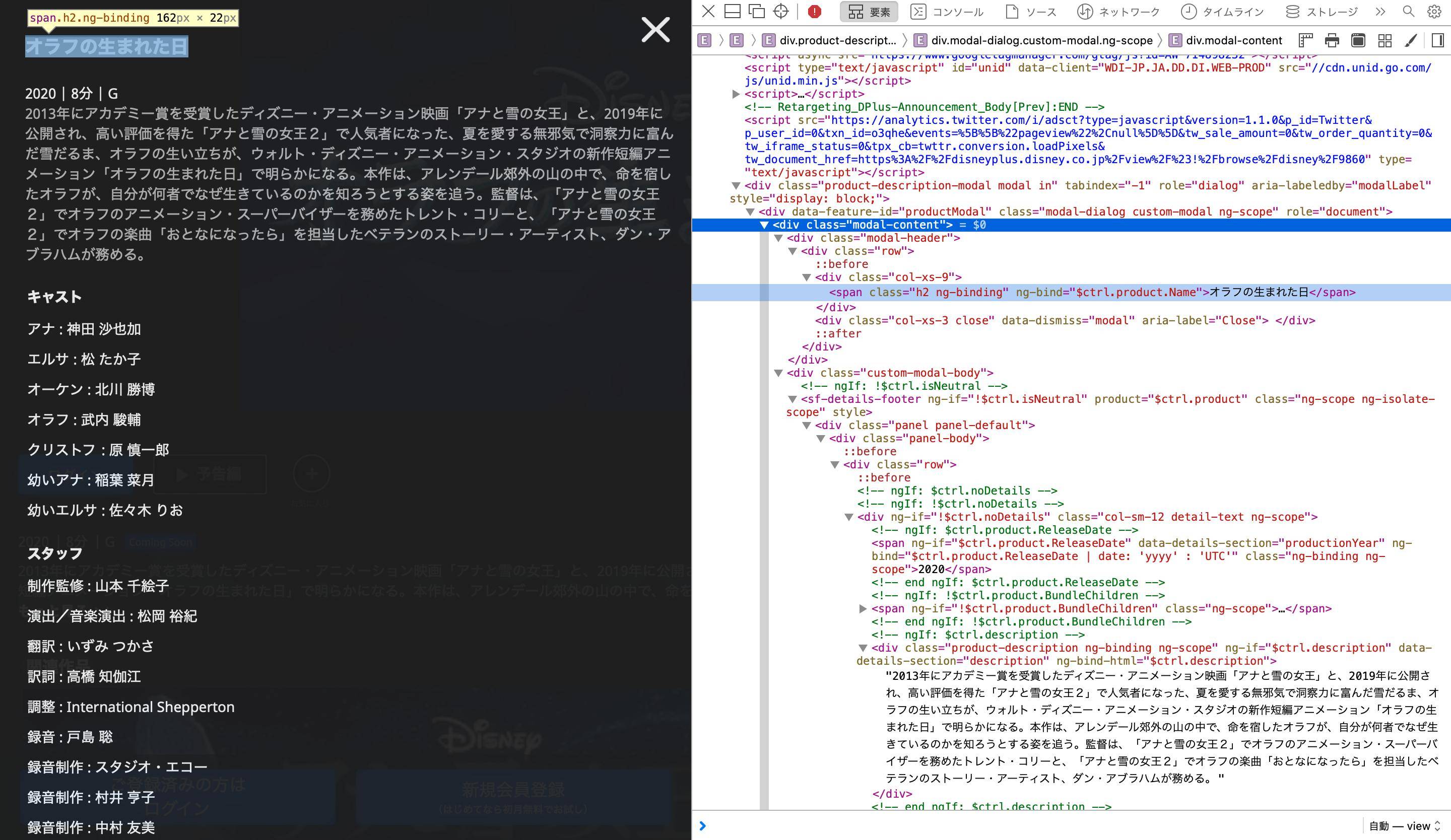This screenshot has width=1451, height=840.
Task: Toggle compositing borders grid icon
Action: [x=1385, y=40]
